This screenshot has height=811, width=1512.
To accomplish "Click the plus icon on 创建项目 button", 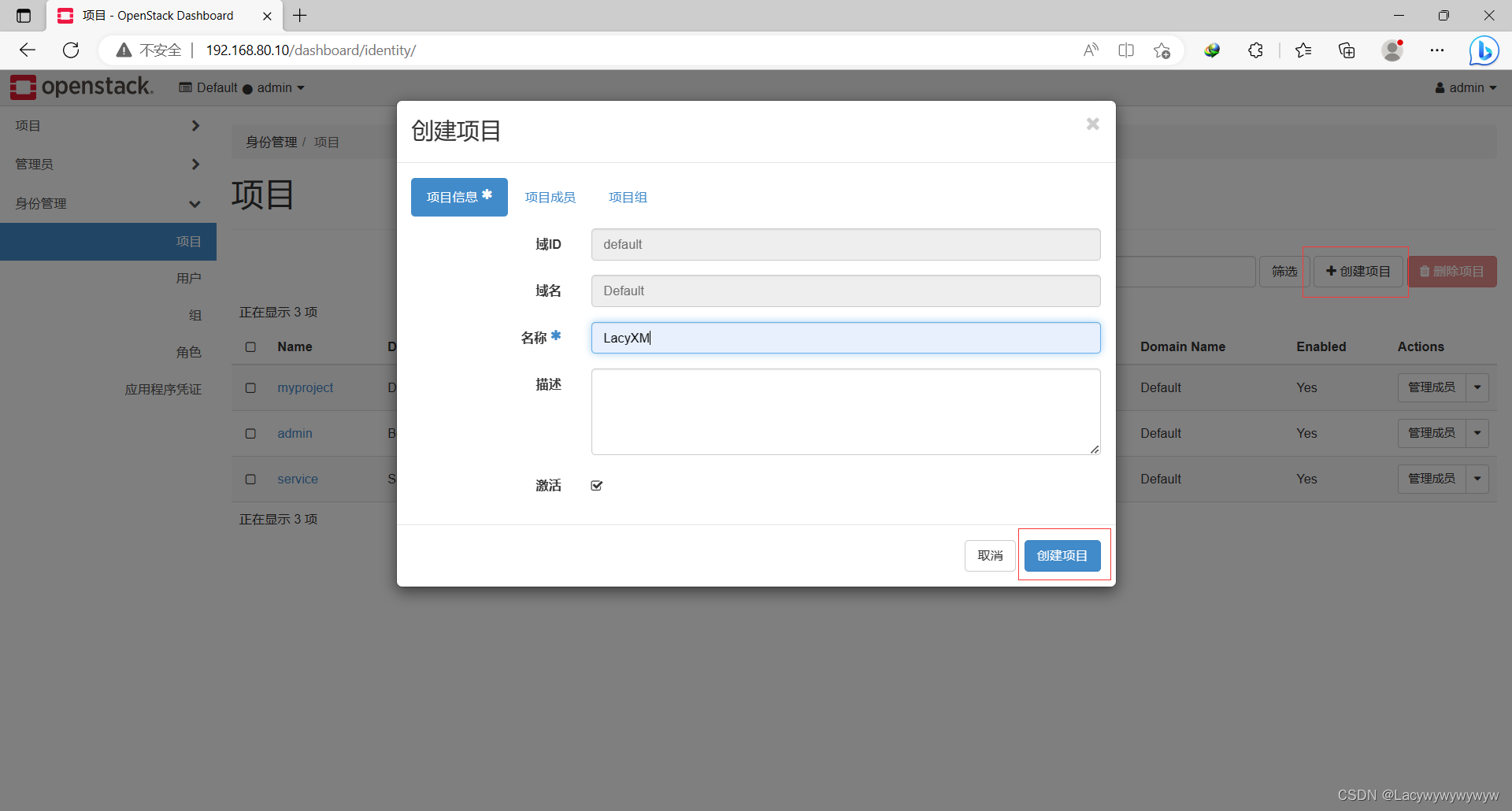I will [1330, 271].
